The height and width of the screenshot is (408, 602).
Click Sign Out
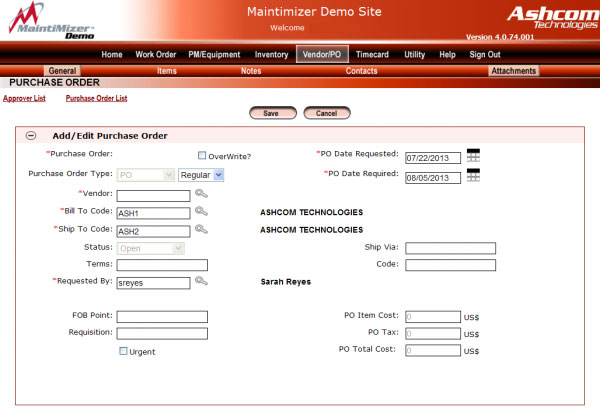485,55
